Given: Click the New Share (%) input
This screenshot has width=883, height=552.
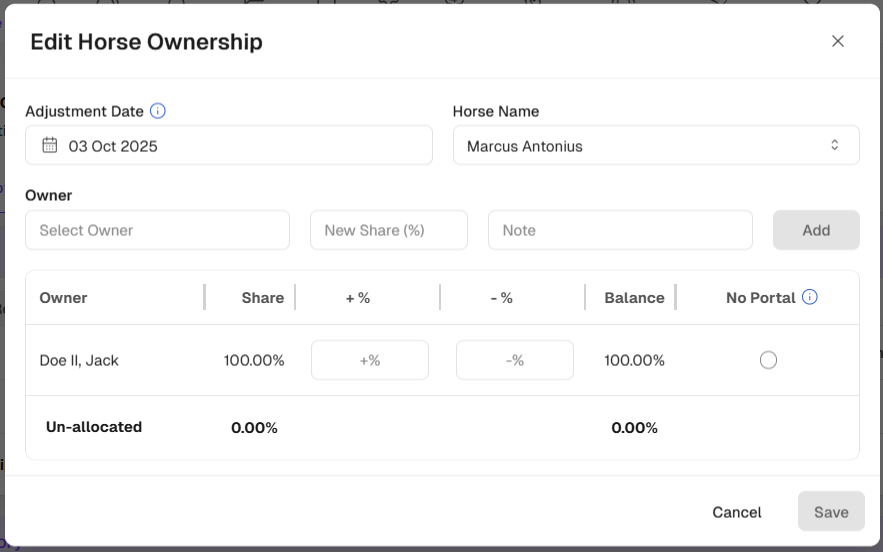Looking at the screenshot, I should tap(388, 230).
